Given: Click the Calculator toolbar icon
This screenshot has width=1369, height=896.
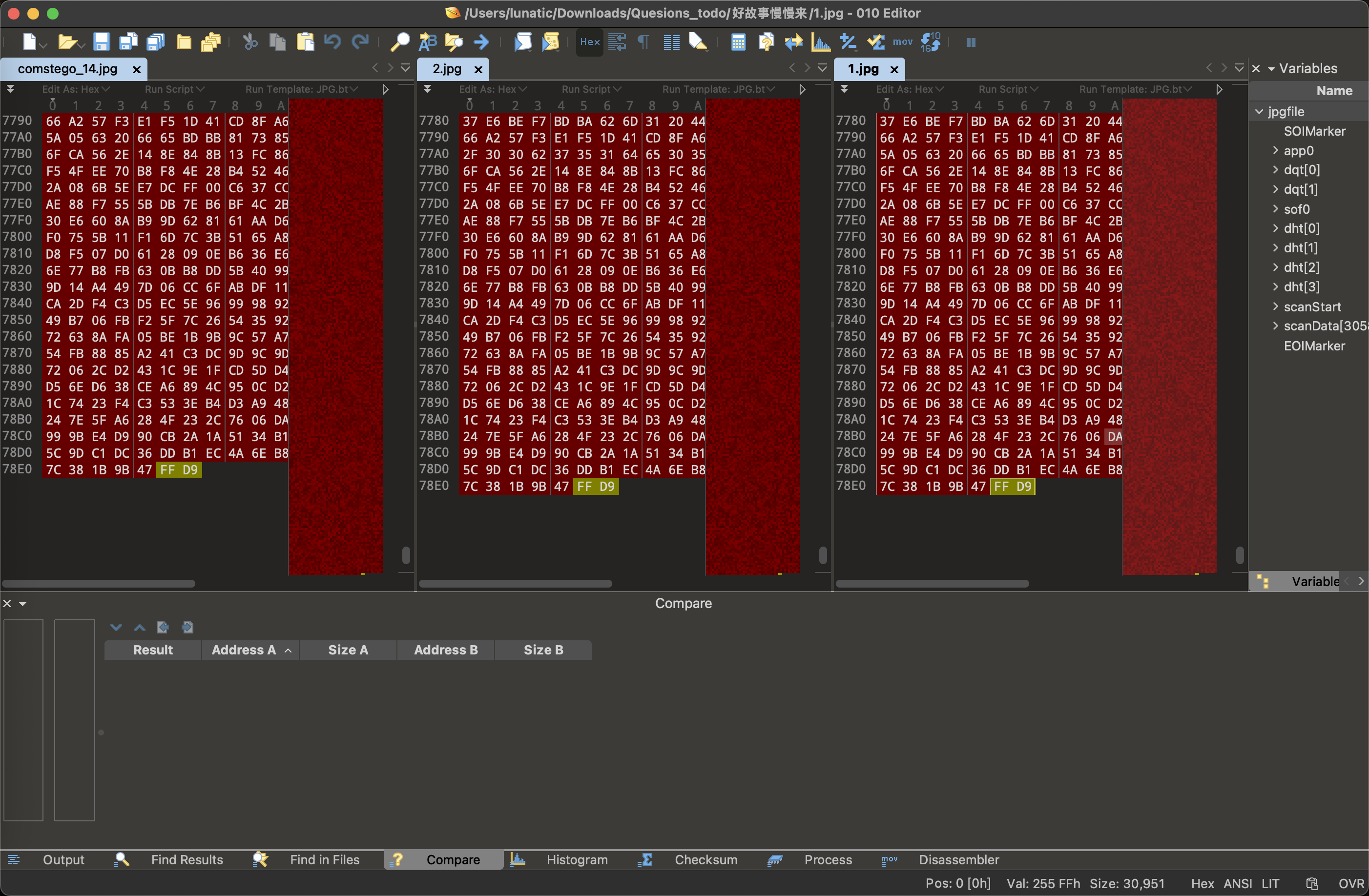Looking at the screenshot, I should tap(738, 42).
